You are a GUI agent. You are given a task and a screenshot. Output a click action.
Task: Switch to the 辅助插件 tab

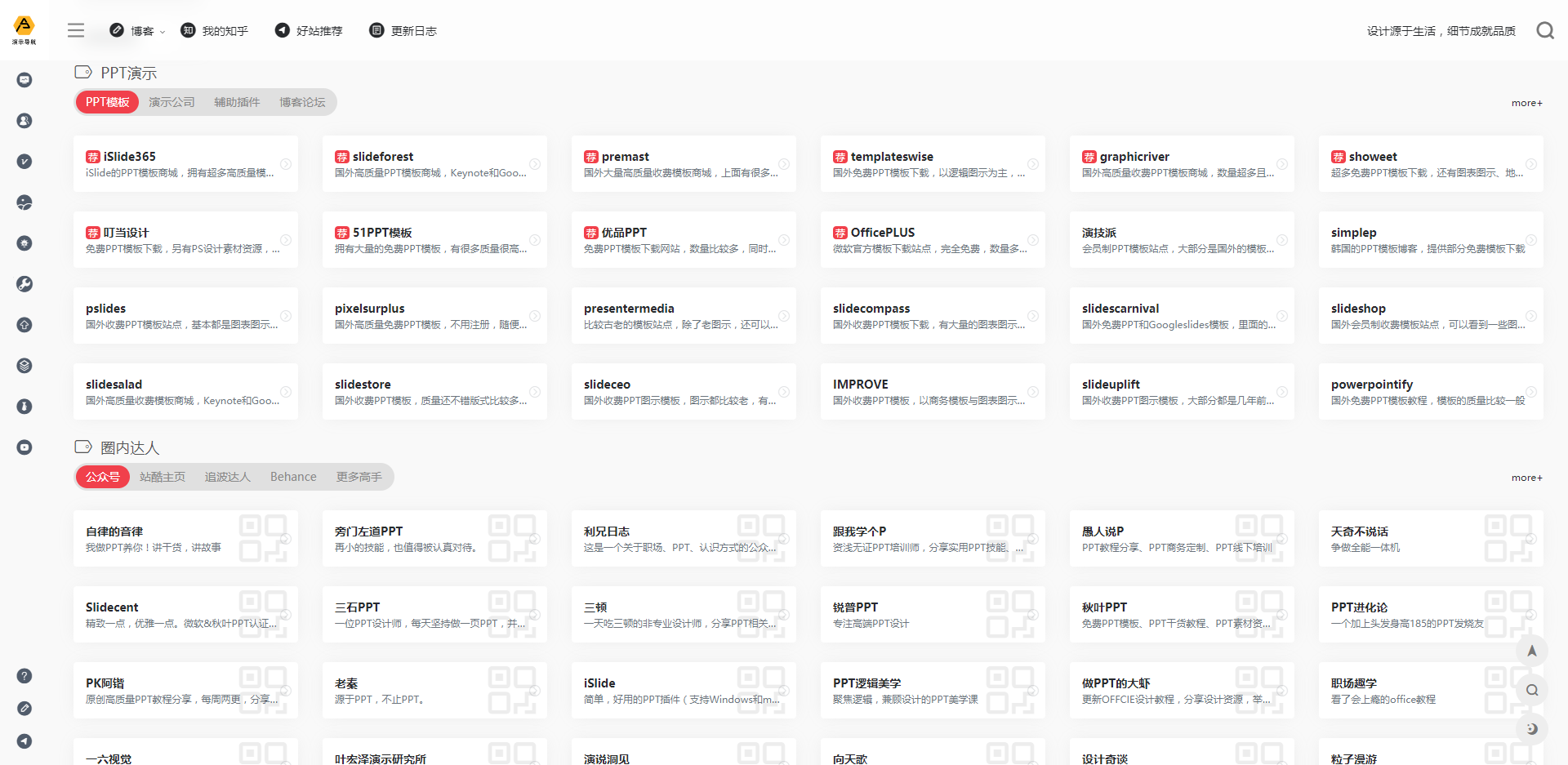(x=237, y=102)
